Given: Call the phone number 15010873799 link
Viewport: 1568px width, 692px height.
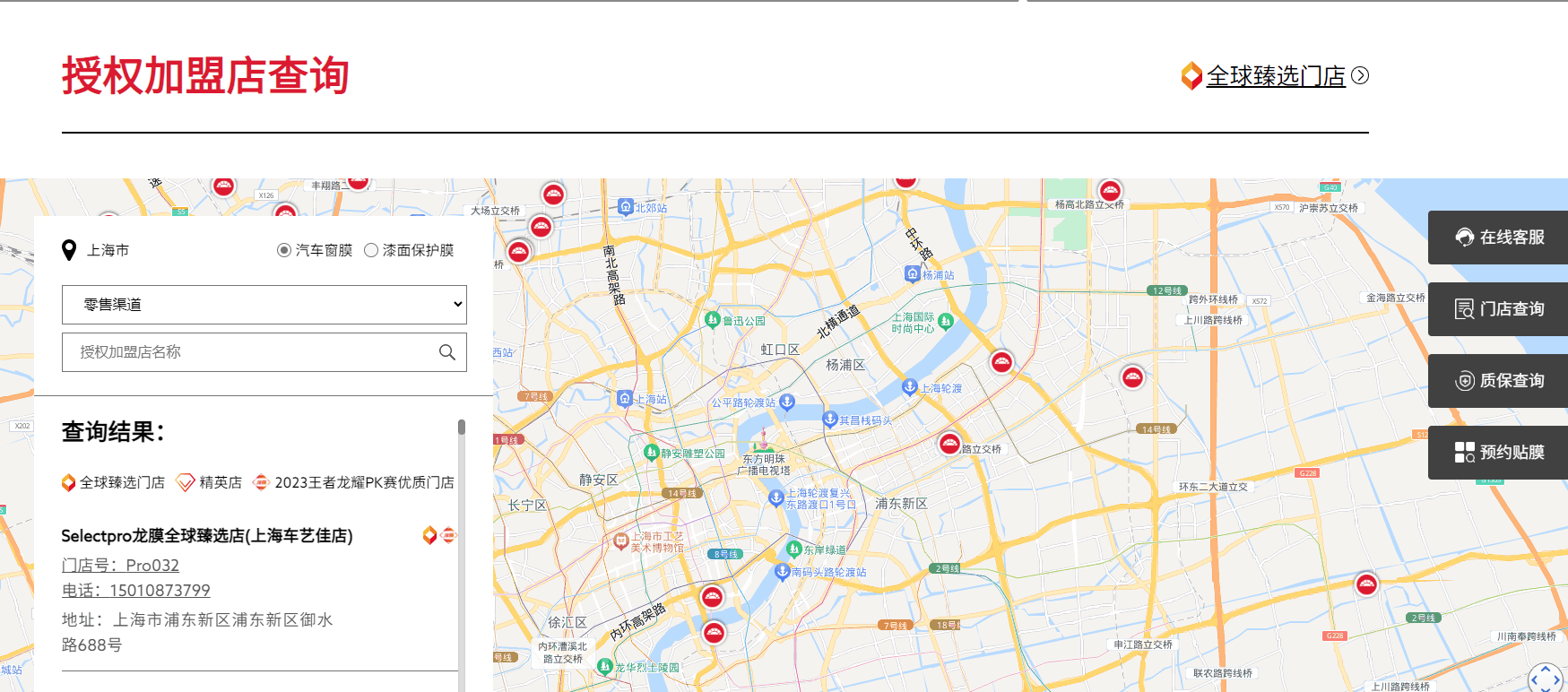Looking at the screenshot, I should click(x=136, y=591).
